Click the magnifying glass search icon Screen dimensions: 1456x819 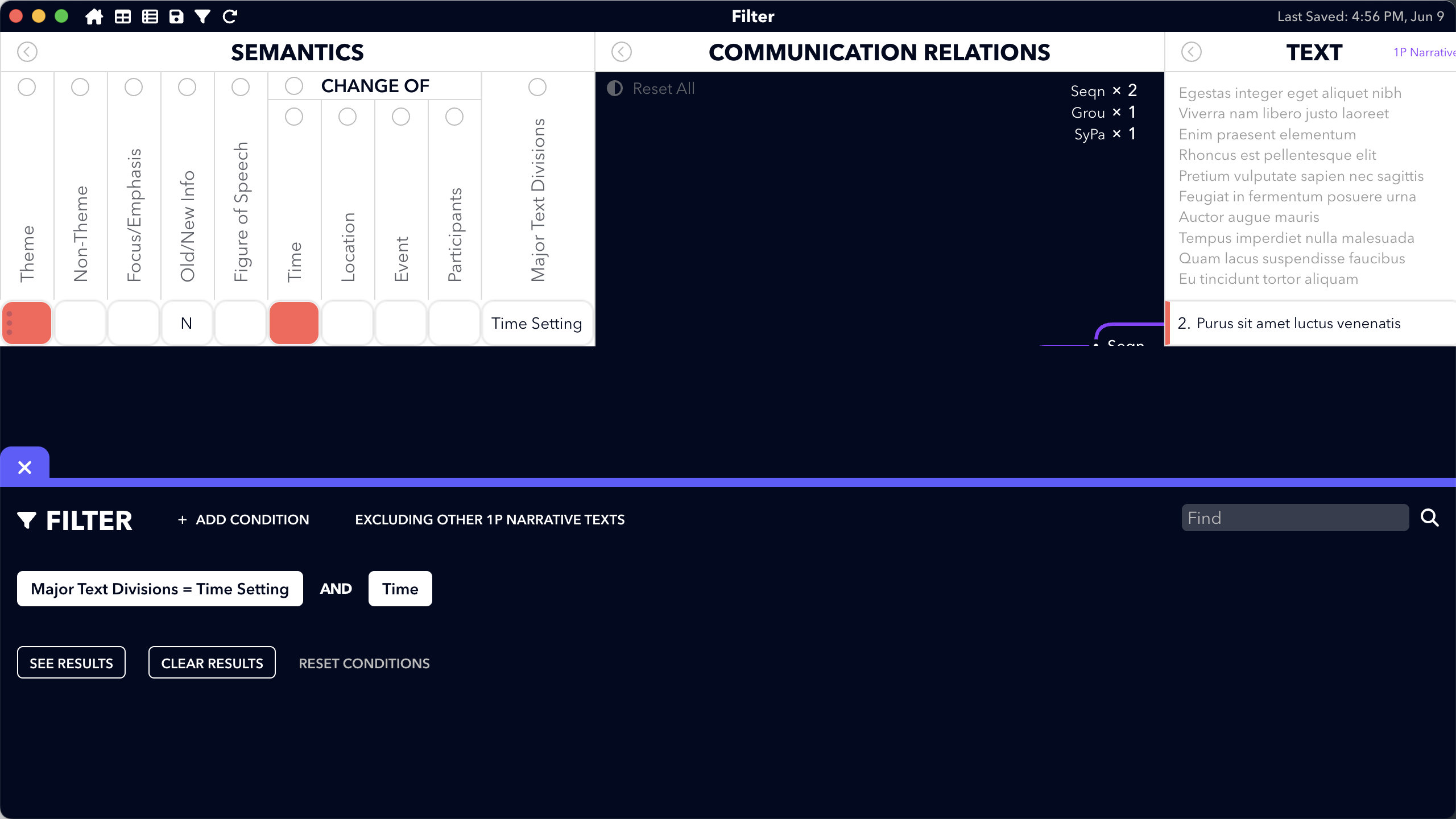click(x=1430, y=518)
